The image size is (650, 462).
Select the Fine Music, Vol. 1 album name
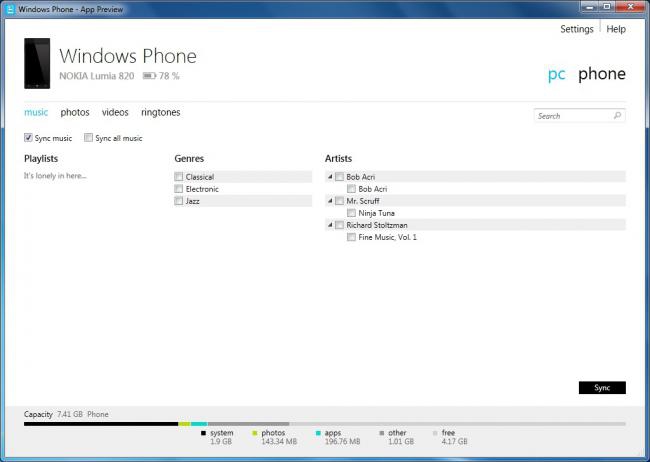(388, 237)
